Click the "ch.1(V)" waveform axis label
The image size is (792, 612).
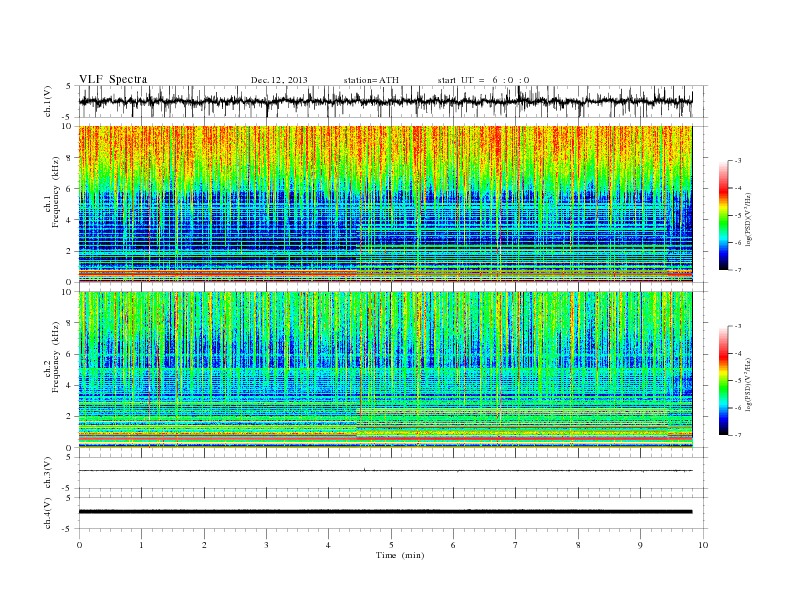[47, 101]
